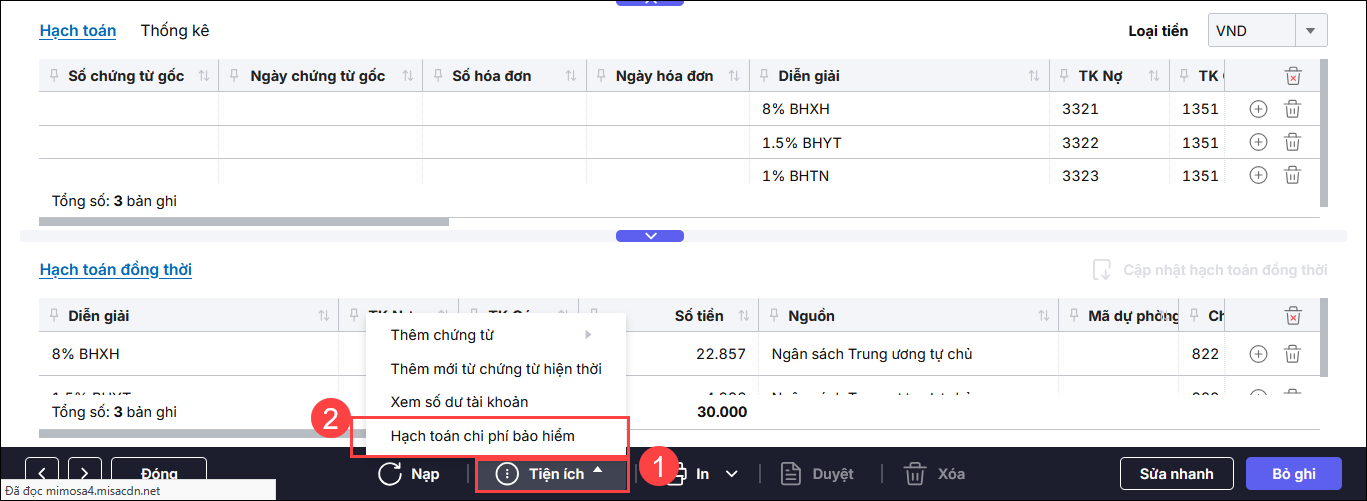Expand the In print options arrow
This screenshot has width=1367, height=501.
(x=732, y=474)
